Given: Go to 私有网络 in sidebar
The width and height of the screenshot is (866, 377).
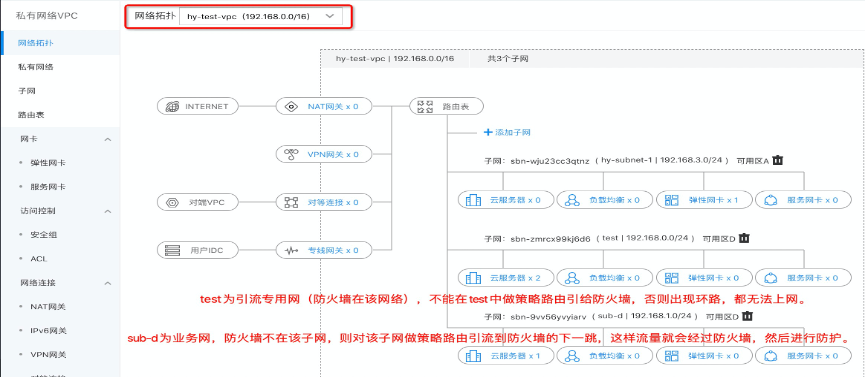Looking at the screenshot, I should coord(35,67).
